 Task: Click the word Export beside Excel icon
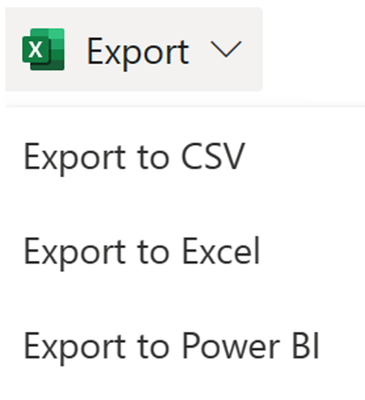pos(138,52)
